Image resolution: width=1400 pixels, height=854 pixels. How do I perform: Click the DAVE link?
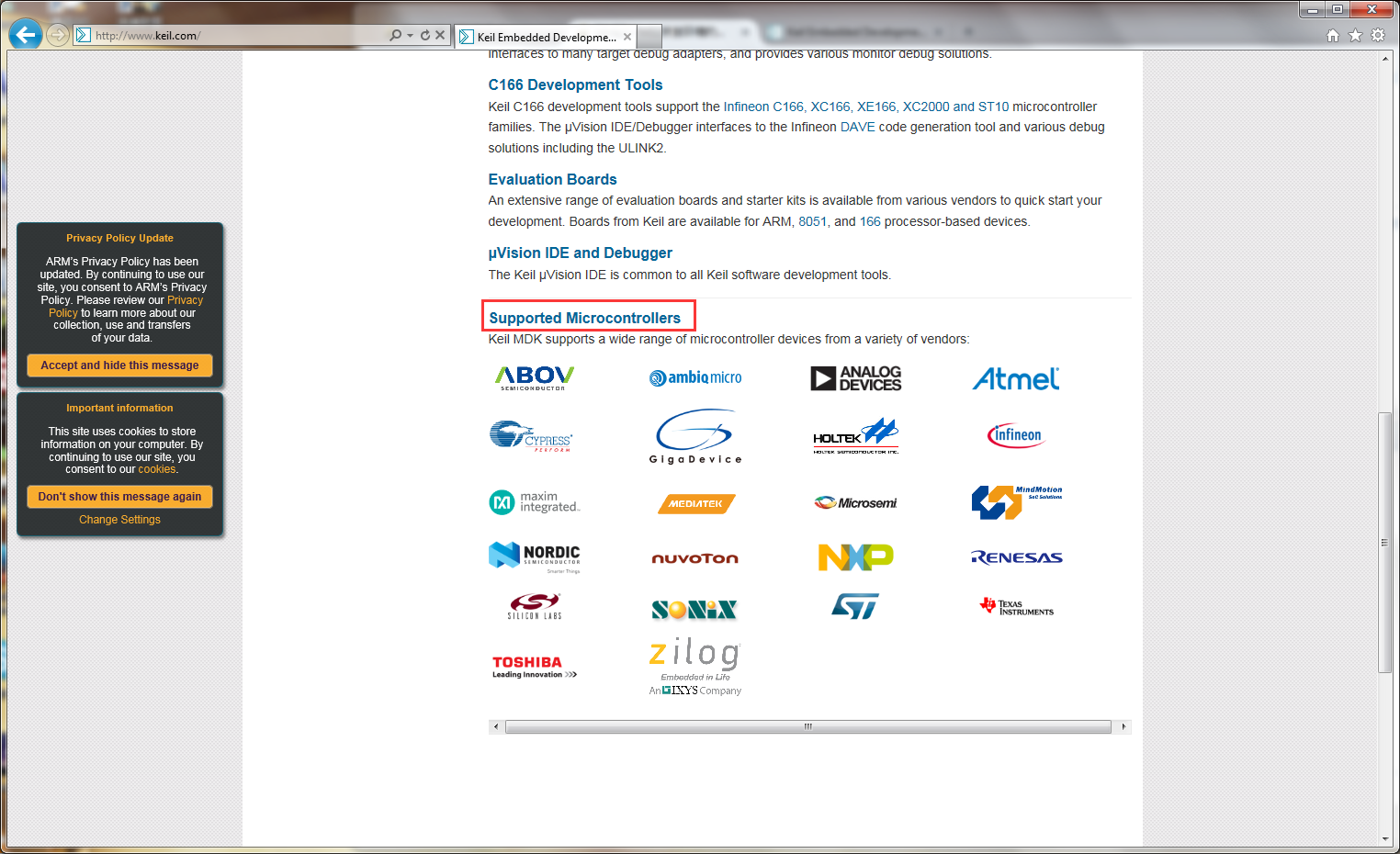pos(857,127)
